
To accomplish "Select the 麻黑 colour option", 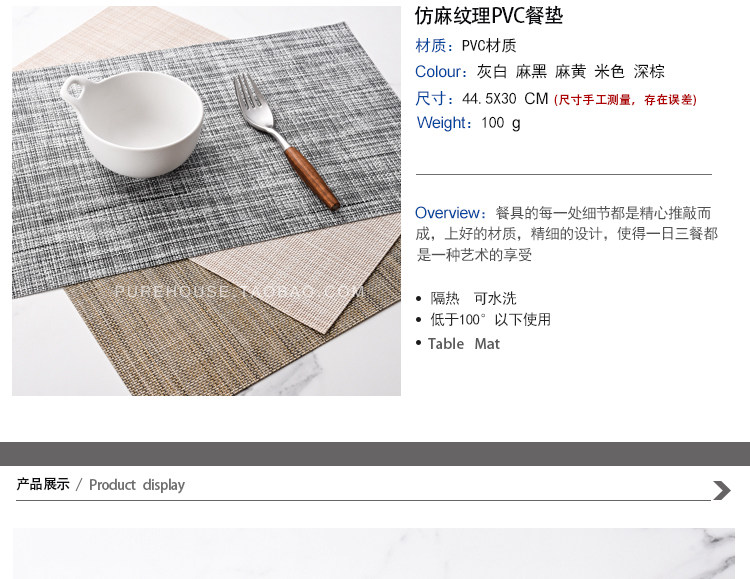I will (531, 72).
